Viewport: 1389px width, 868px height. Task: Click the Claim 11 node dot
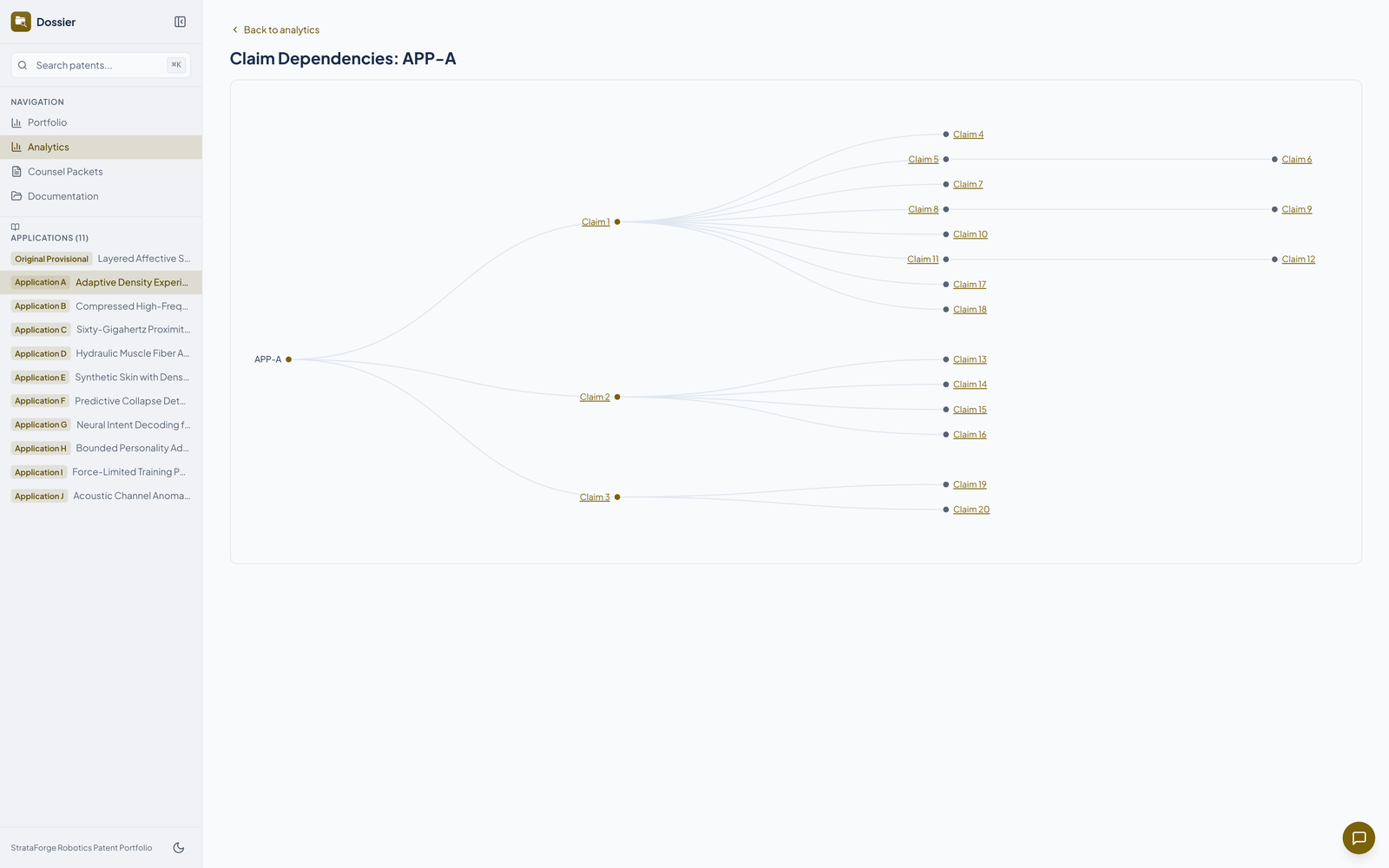pyautogui.click(x=946, y=260)
